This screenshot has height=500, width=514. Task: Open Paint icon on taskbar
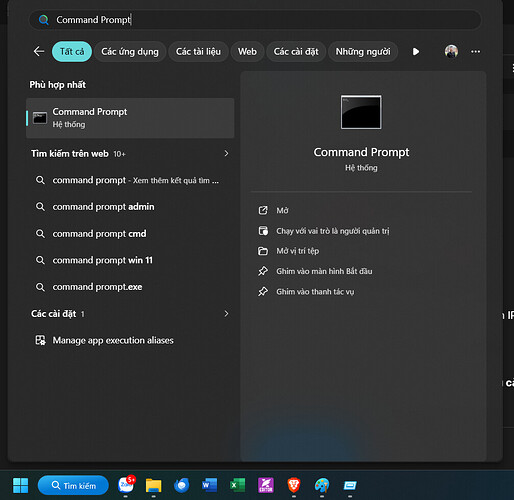tap(322, 485)
